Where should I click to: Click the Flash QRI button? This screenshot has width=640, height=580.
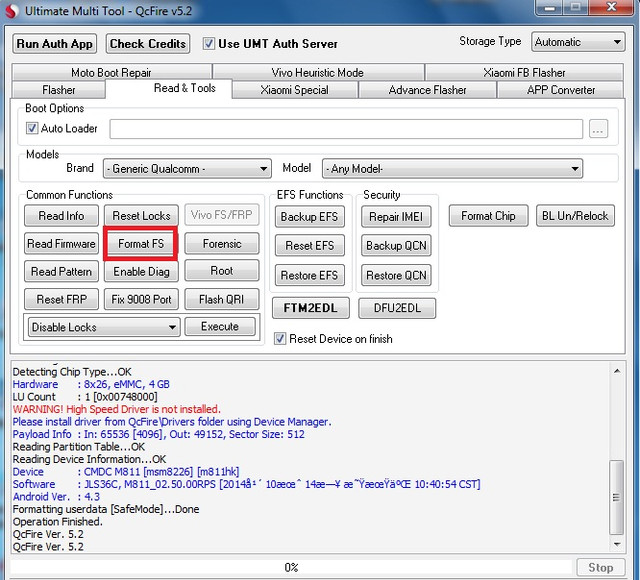click(x=222, y=299)
